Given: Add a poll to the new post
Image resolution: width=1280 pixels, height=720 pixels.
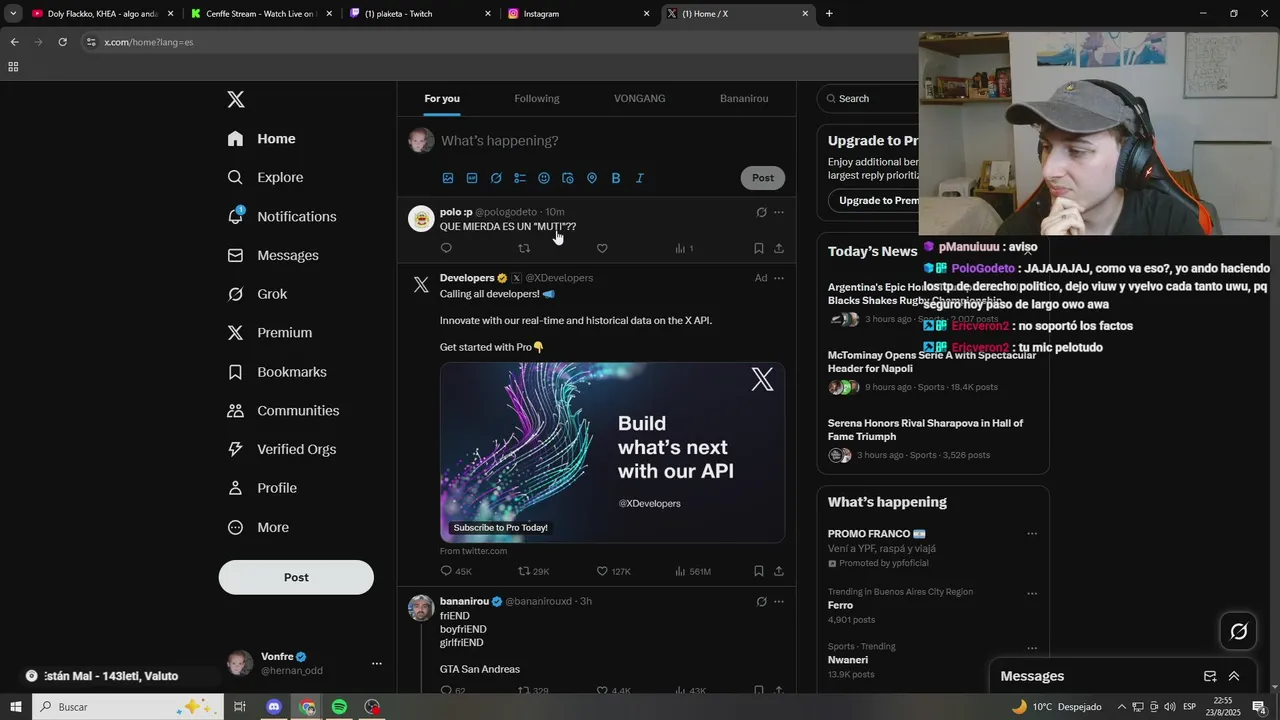Looking at the screenshot, I should click(x=520, y=178).
